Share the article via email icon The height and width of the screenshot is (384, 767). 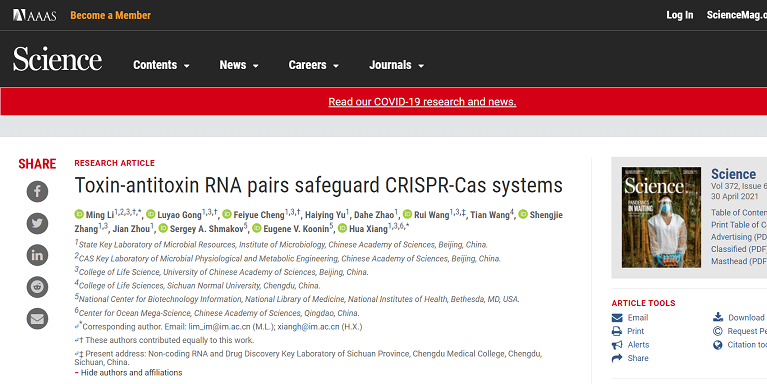click(37, 319)
